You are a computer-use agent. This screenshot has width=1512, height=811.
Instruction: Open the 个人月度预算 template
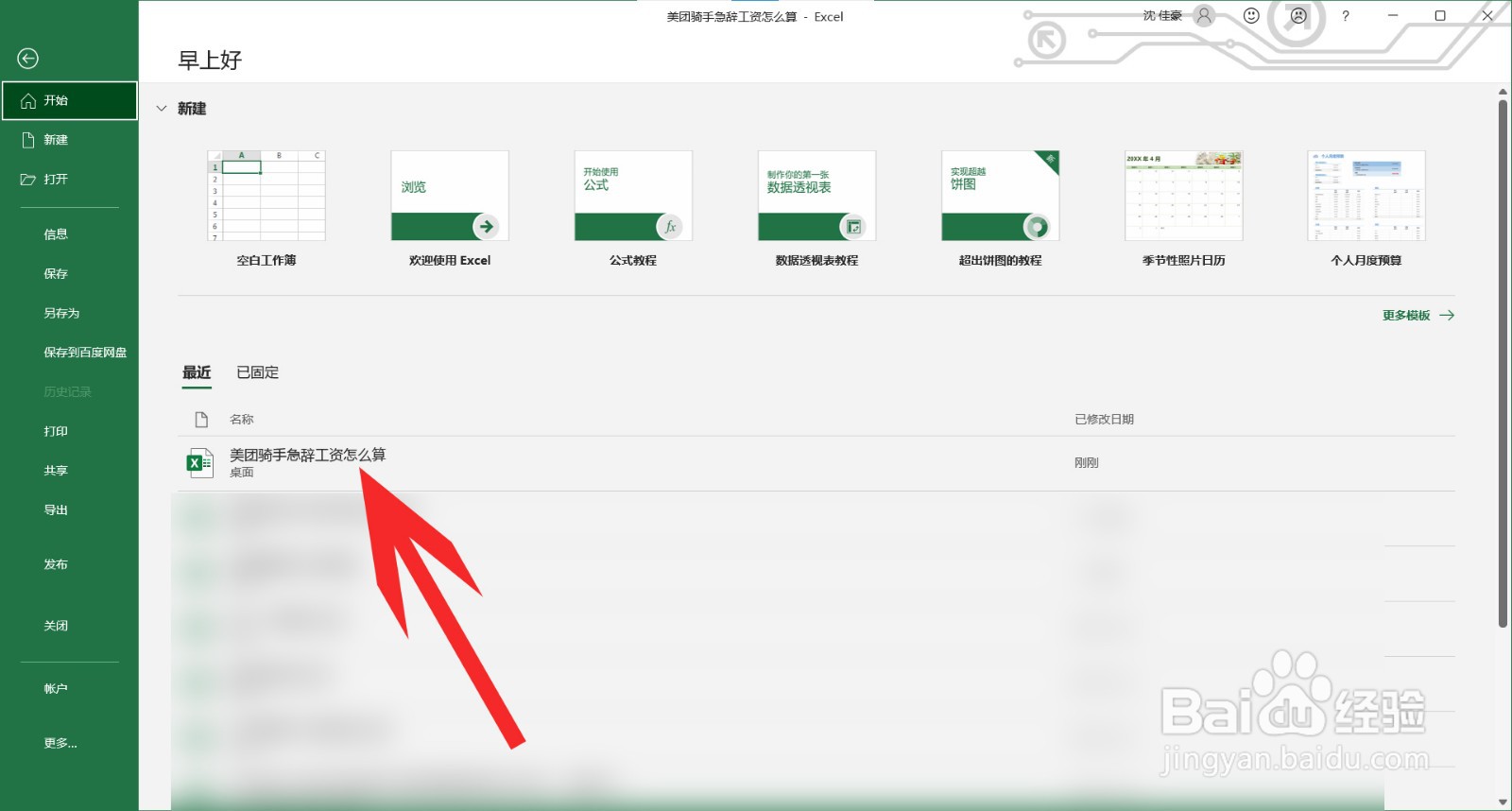point(1366,209)
